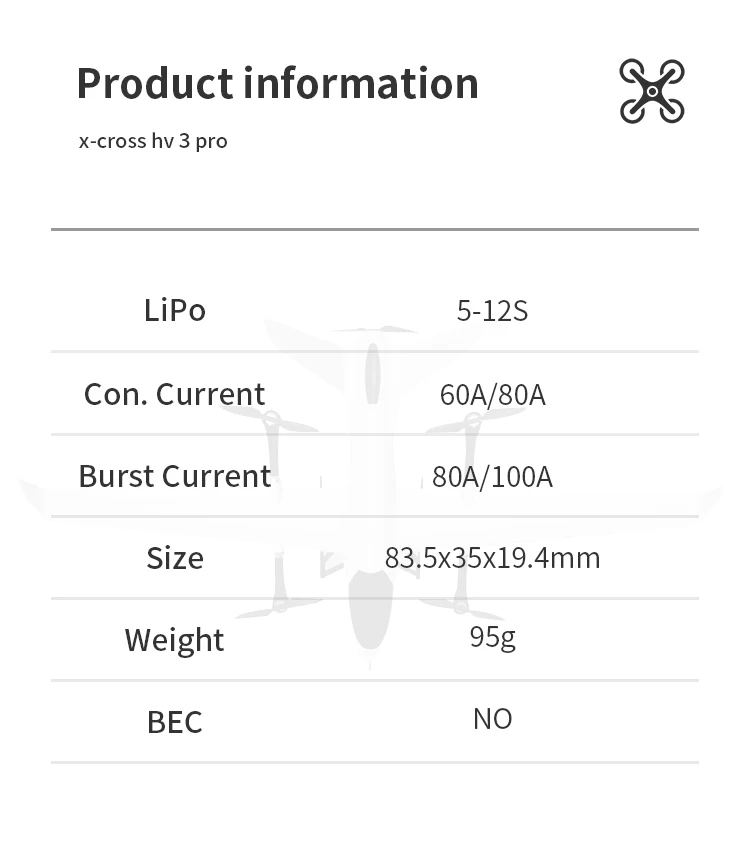Click the Burst Current label
Viewport: 750px width, 848px height.
[x=174, y=476]
